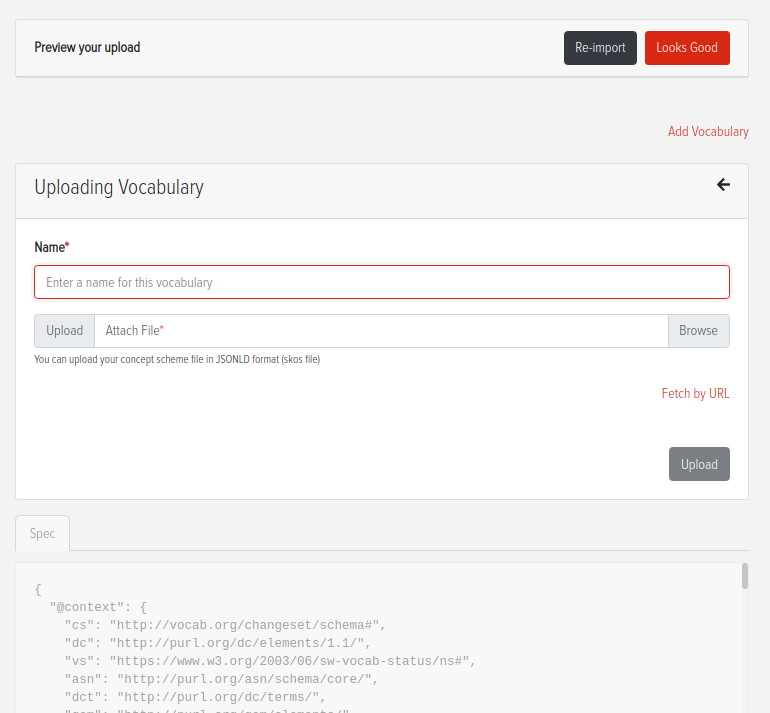Click the back arrow icon in Uploading Vocabulary
Screen dimensions: 770x713
coord(723,185)
